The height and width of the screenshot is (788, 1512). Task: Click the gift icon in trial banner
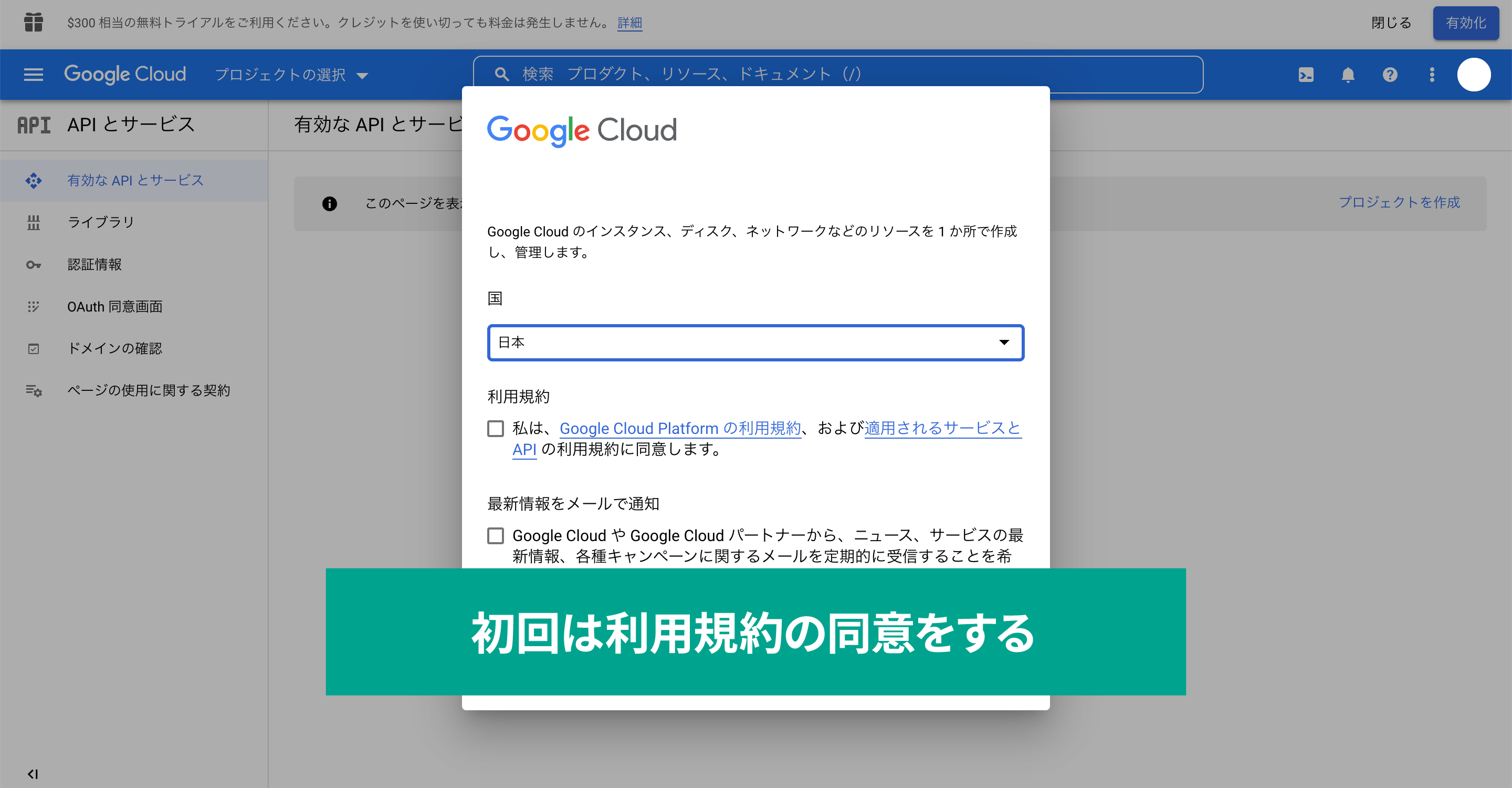(x=34, y=22)
